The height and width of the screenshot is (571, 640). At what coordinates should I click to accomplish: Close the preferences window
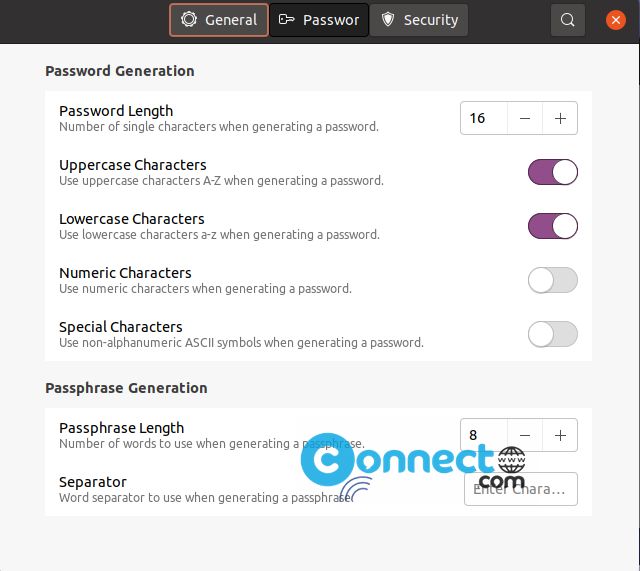click(x=616, y=20)
